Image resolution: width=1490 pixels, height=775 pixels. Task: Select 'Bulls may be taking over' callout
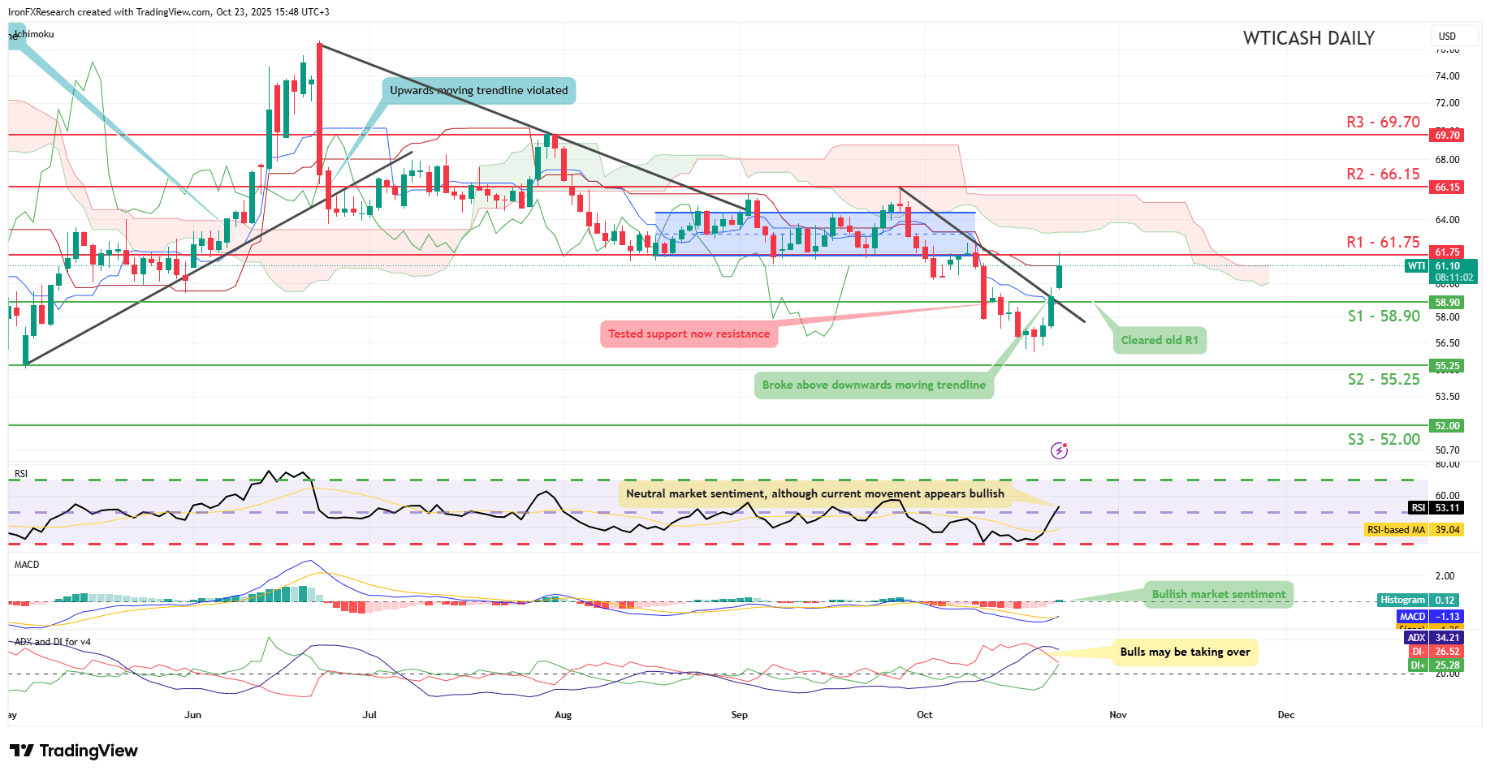[x=1185, y=652]
